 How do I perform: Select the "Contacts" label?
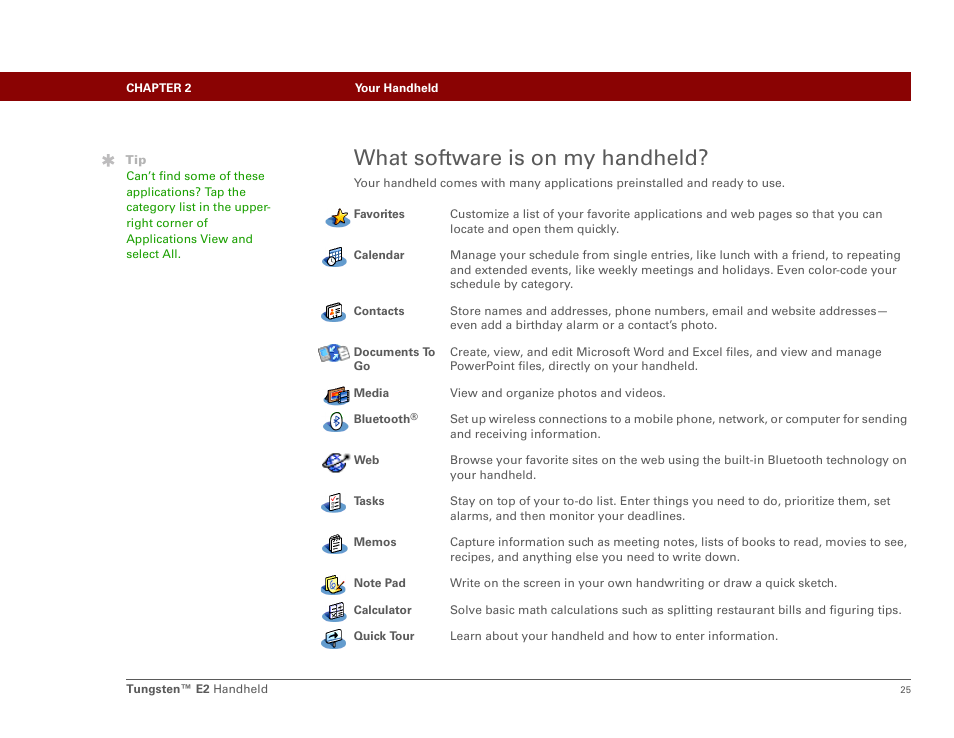pos(379,311)
